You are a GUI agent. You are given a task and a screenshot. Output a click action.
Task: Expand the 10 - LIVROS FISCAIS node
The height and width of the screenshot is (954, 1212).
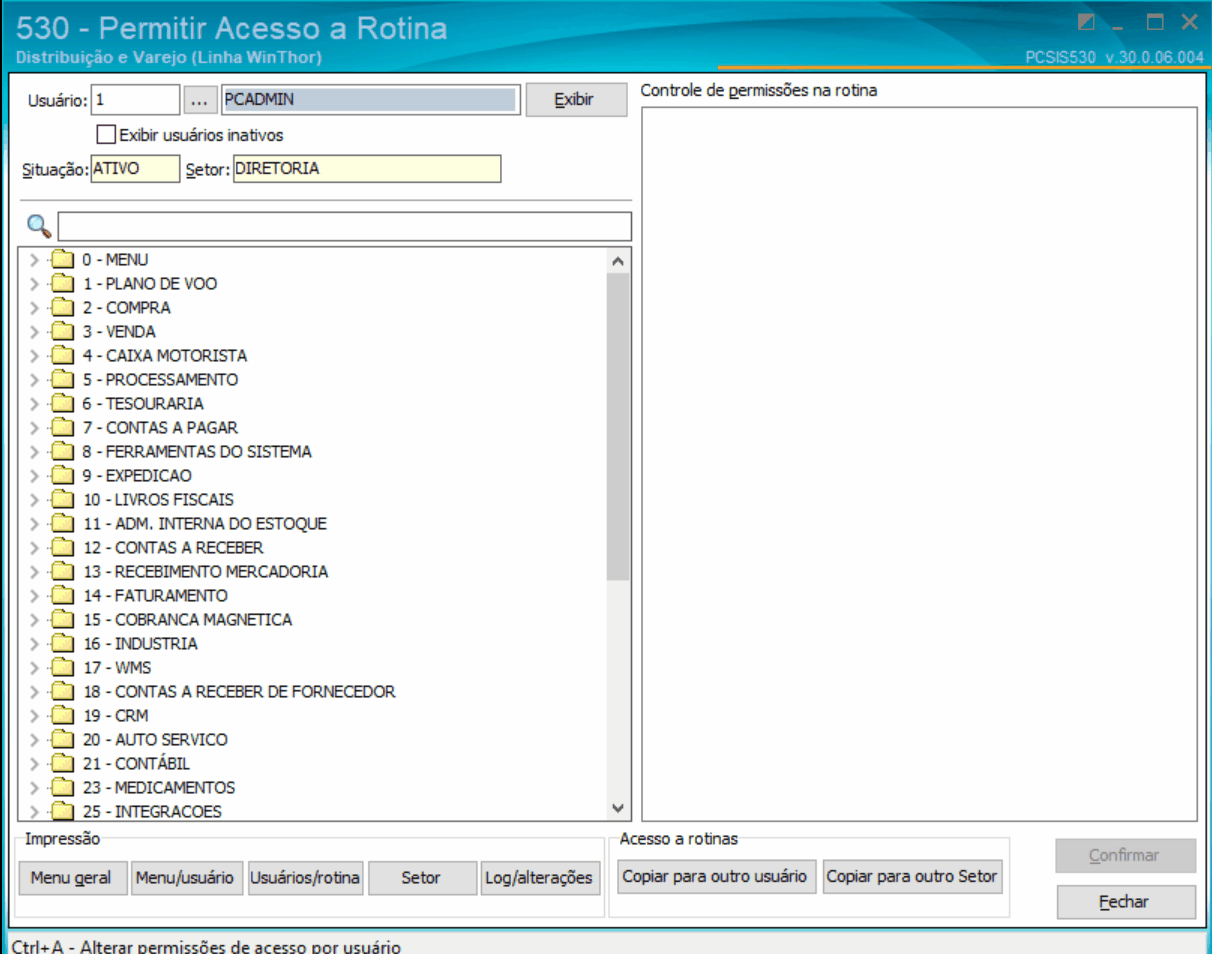coord(35,500)
